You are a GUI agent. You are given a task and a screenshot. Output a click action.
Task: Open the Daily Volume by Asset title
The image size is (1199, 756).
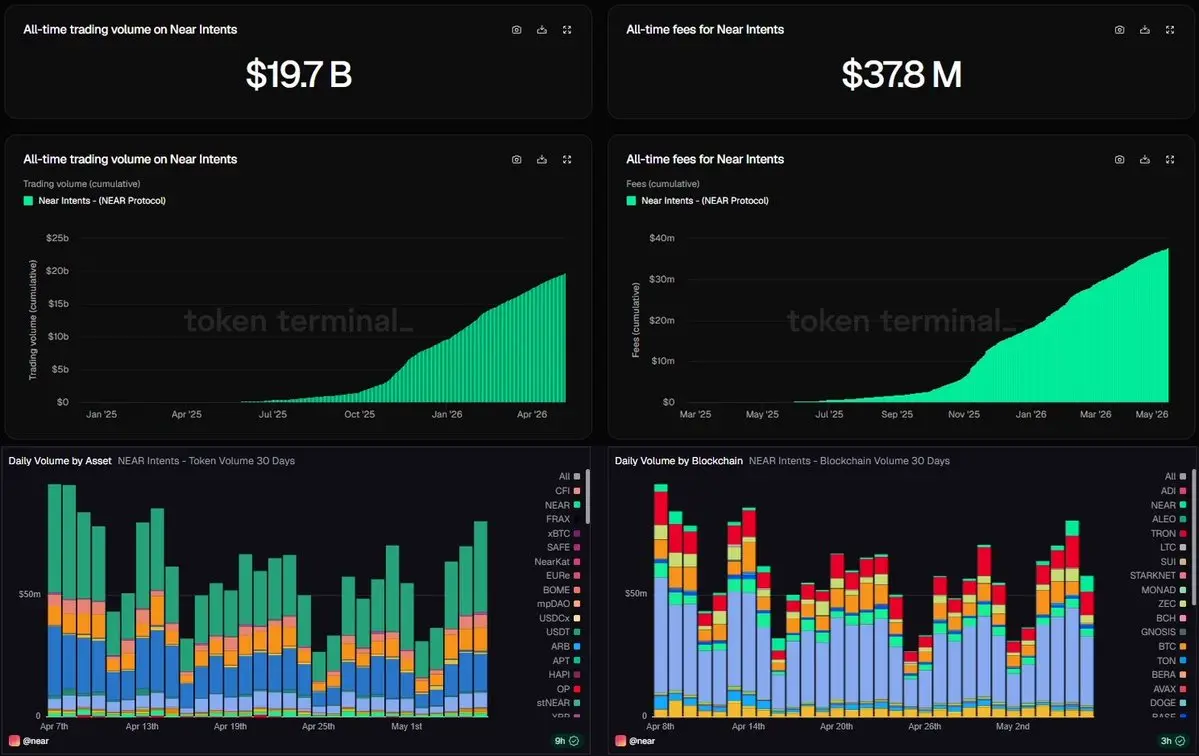tap(60, 461)
